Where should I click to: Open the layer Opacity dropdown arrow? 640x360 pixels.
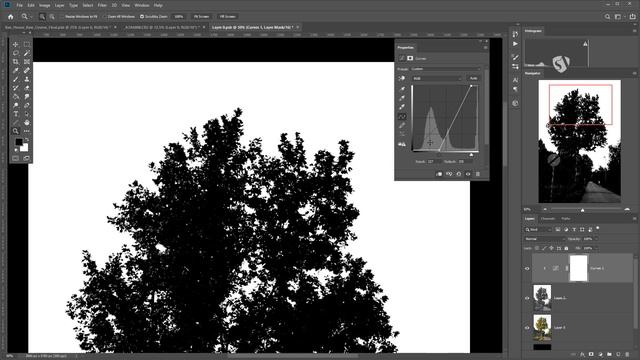pyautogui.click(x=596, y=239)
